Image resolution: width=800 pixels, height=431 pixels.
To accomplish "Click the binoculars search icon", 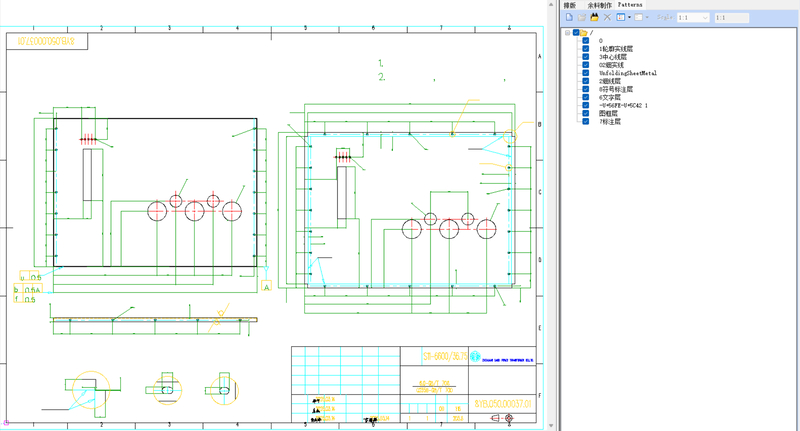I will (594, 18).
